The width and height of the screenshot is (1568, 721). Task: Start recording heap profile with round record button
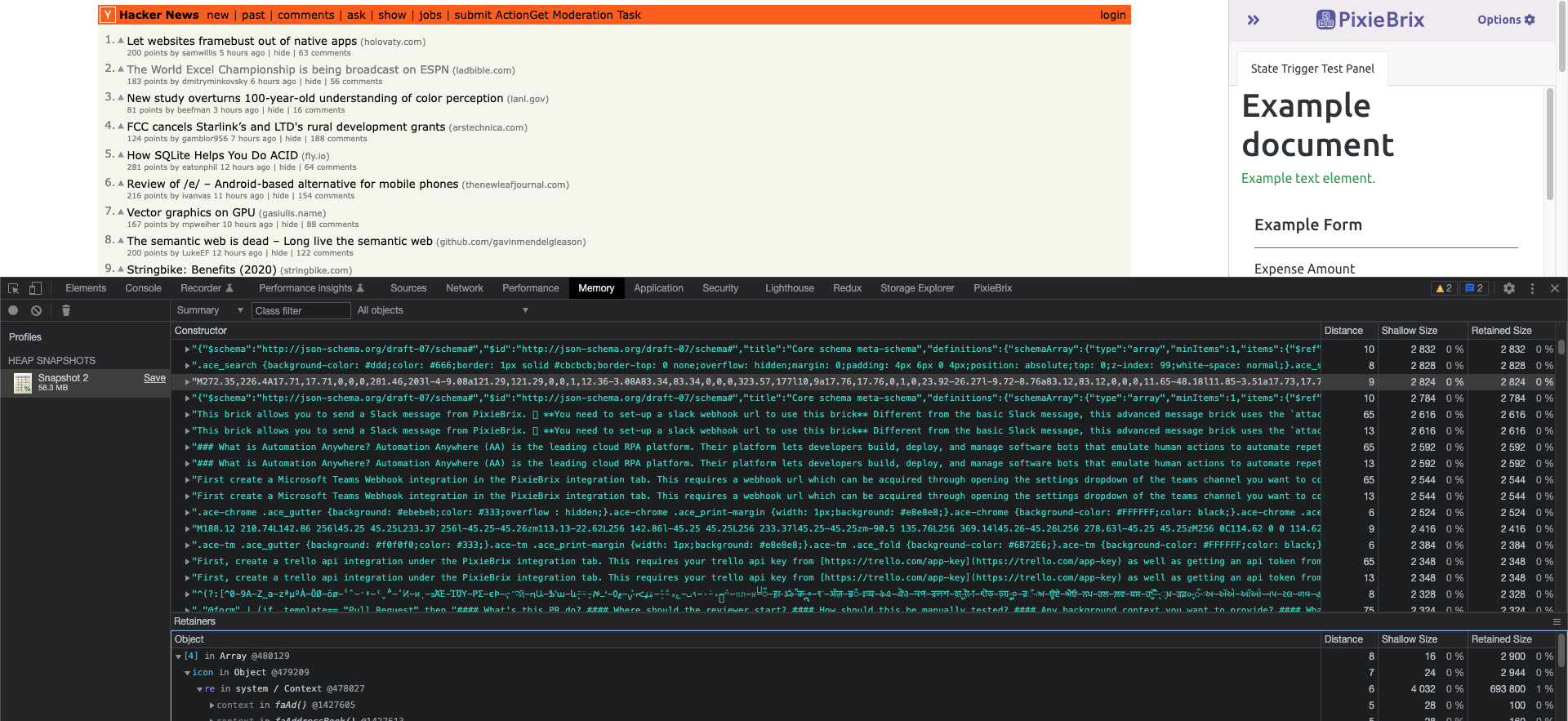click(x=13, y=310)
